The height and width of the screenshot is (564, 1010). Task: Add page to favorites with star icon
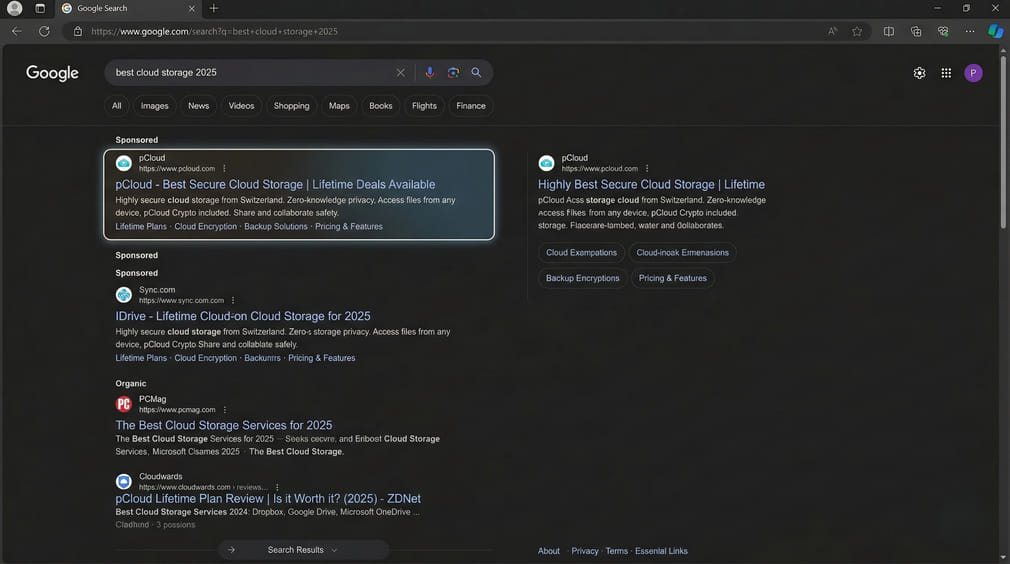tap(857, 31)
